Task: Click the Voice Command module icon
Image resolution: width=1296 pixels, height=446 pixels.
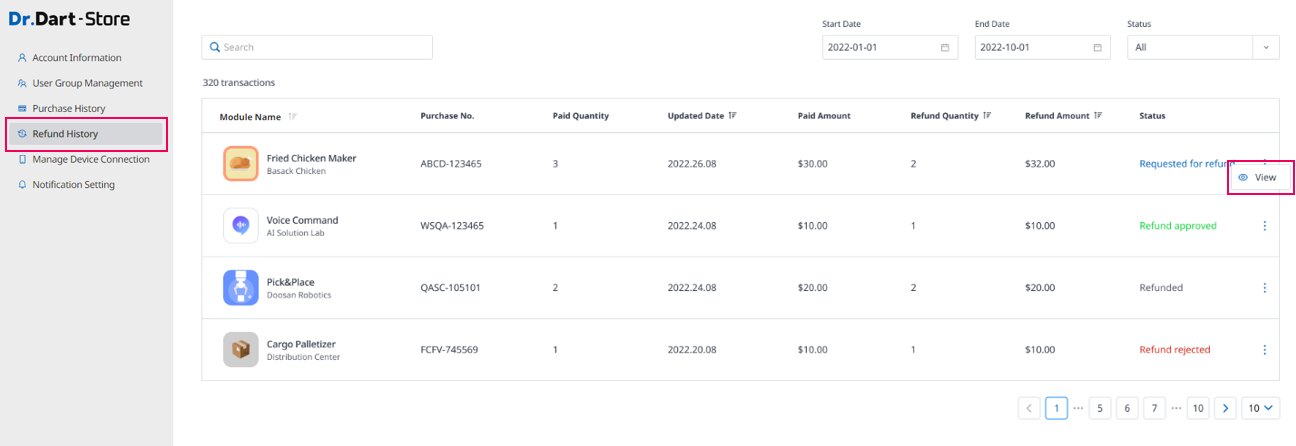Action: (x=241, y=226)
